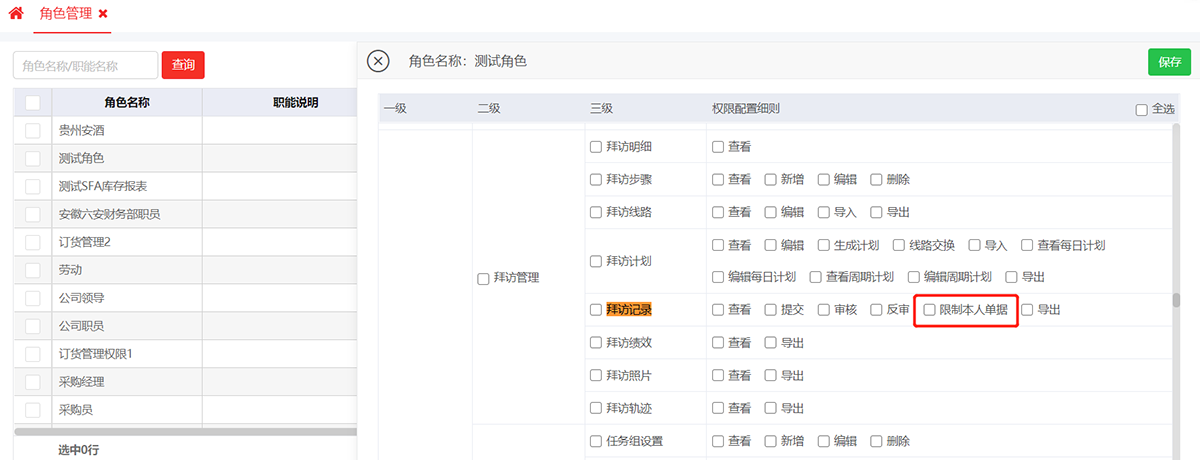1200x460 pixels.
Task: Check 生成计划 permission for 拜访计划
Action: tap(824, 245)
